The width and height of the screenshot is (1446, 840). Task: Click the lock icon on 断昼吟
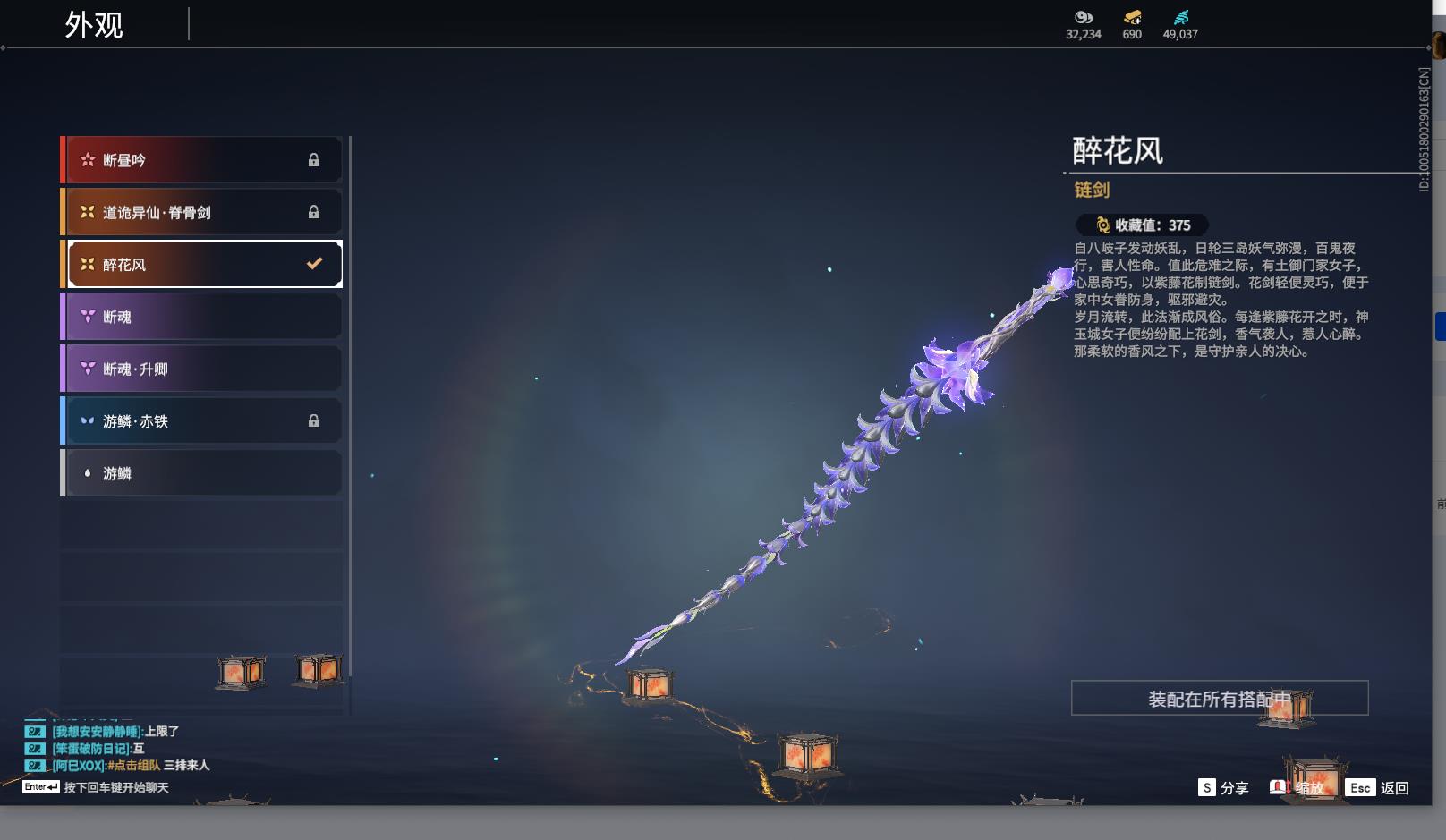314,160
